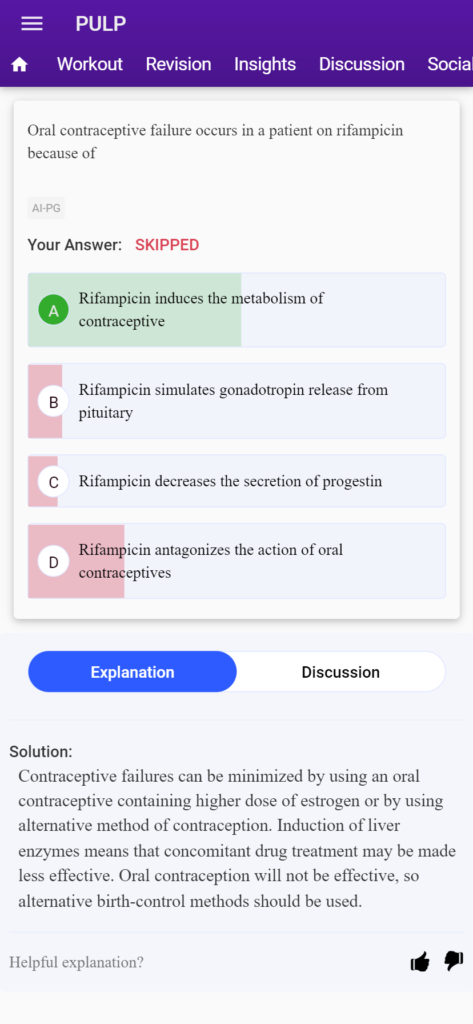
Task: Show the Explanation section
Action: tap(133, 672)
